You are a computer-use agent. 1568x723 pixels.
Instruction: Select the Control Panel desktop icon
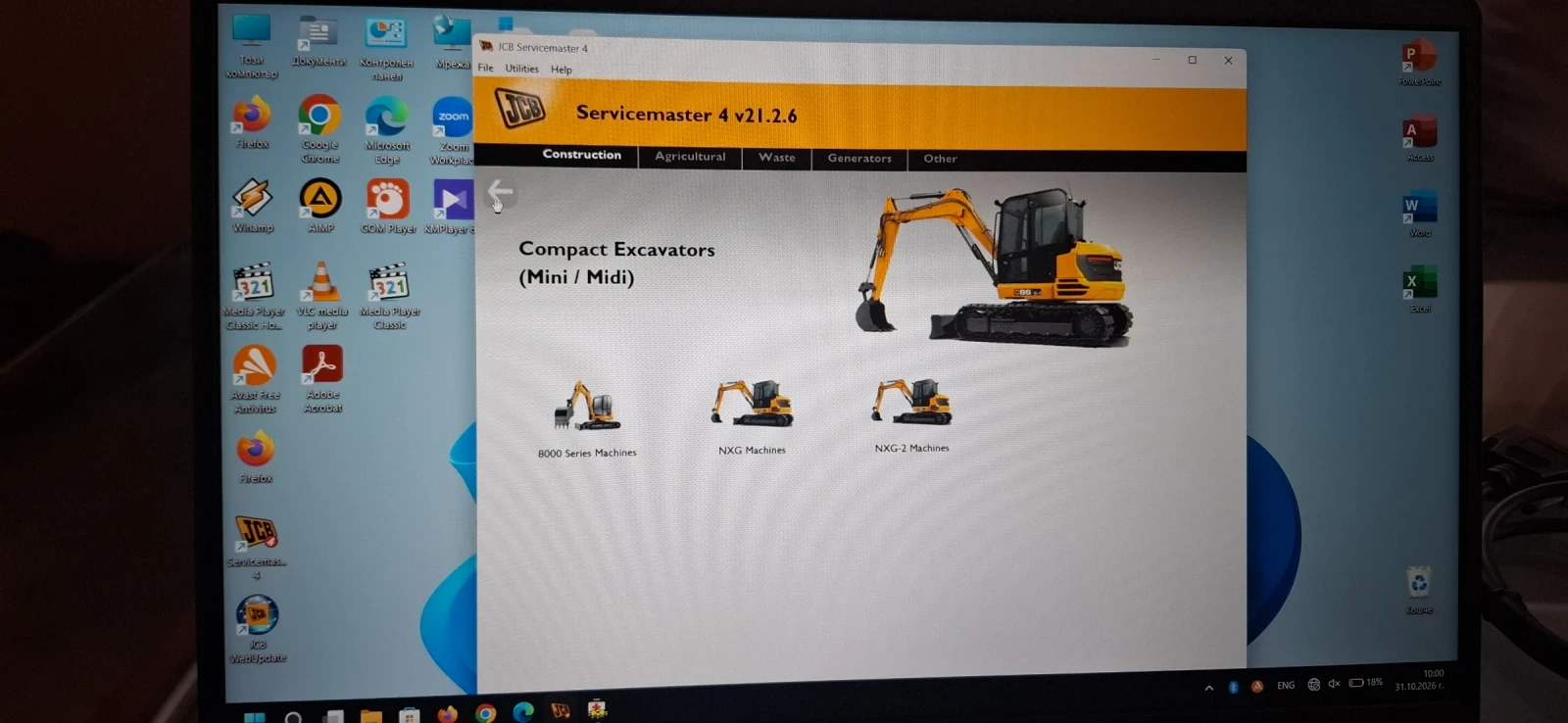pyautogui.click(x=386, y=49)
